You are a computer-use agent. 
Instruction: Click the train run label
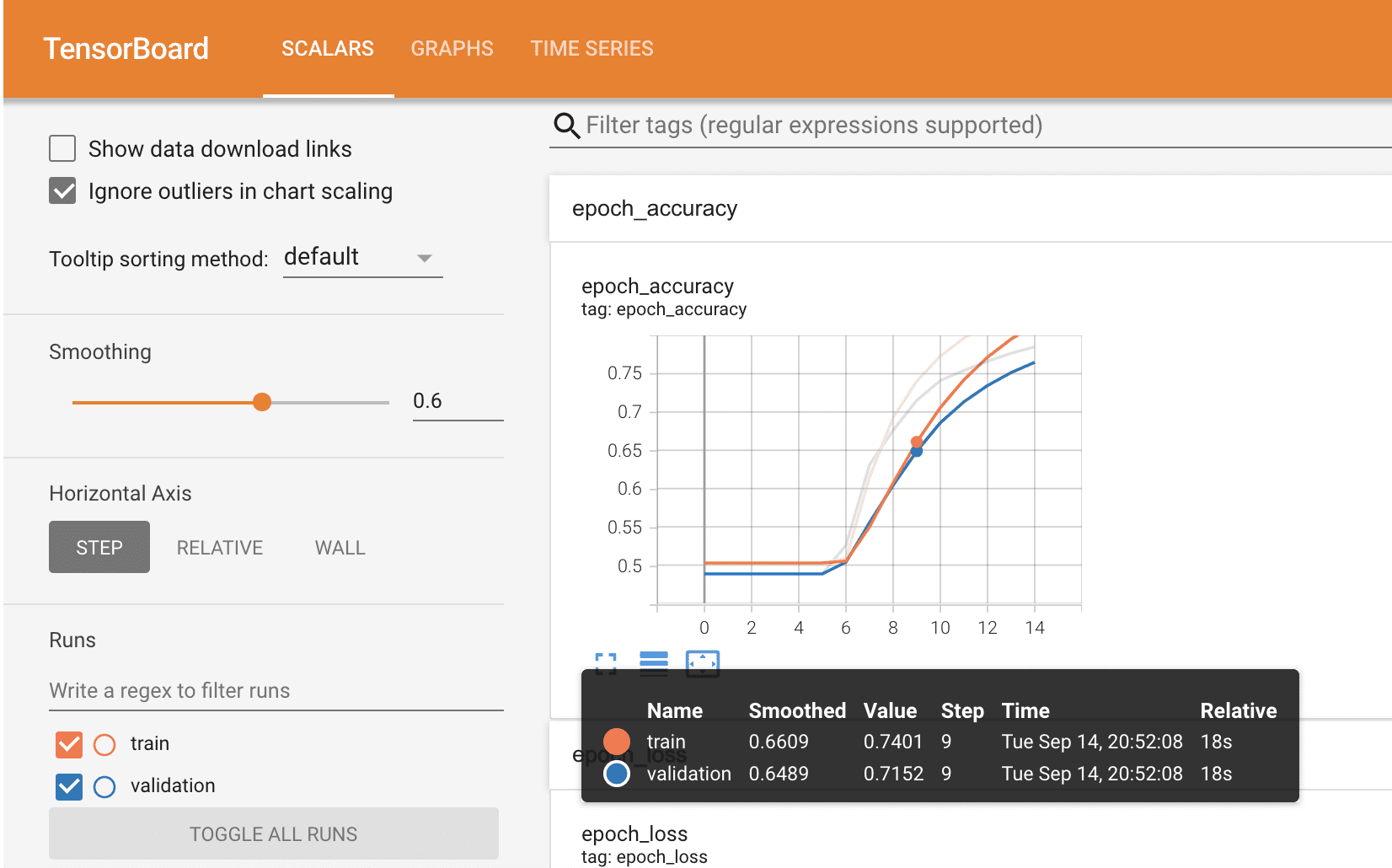click(150, 744)
